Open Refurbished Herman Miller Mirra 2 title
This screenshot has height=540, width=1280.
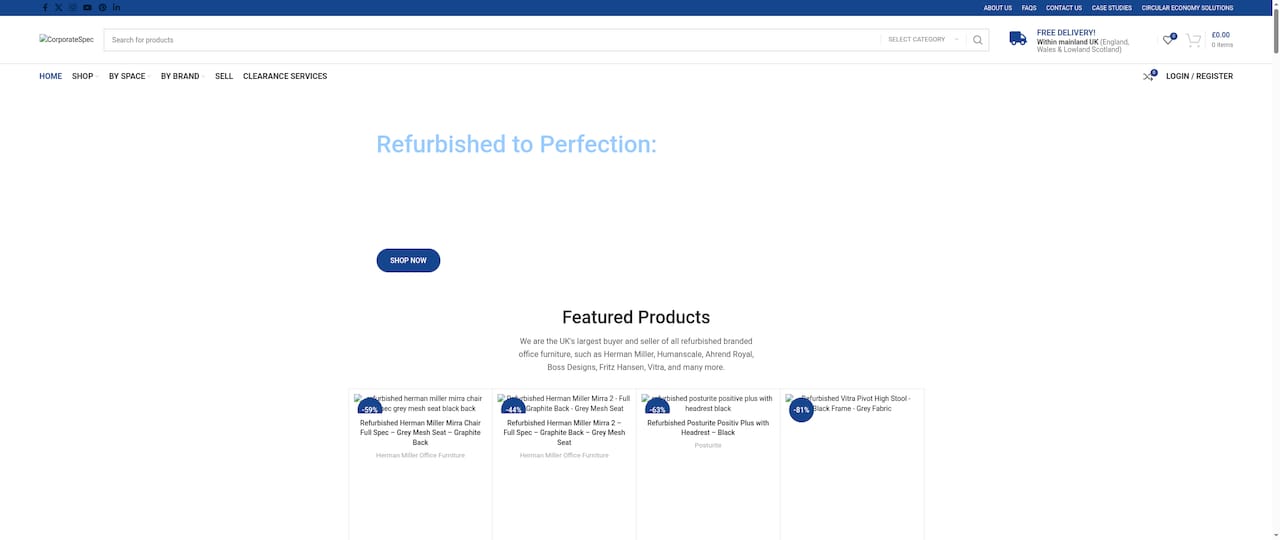tap(564, 432)
